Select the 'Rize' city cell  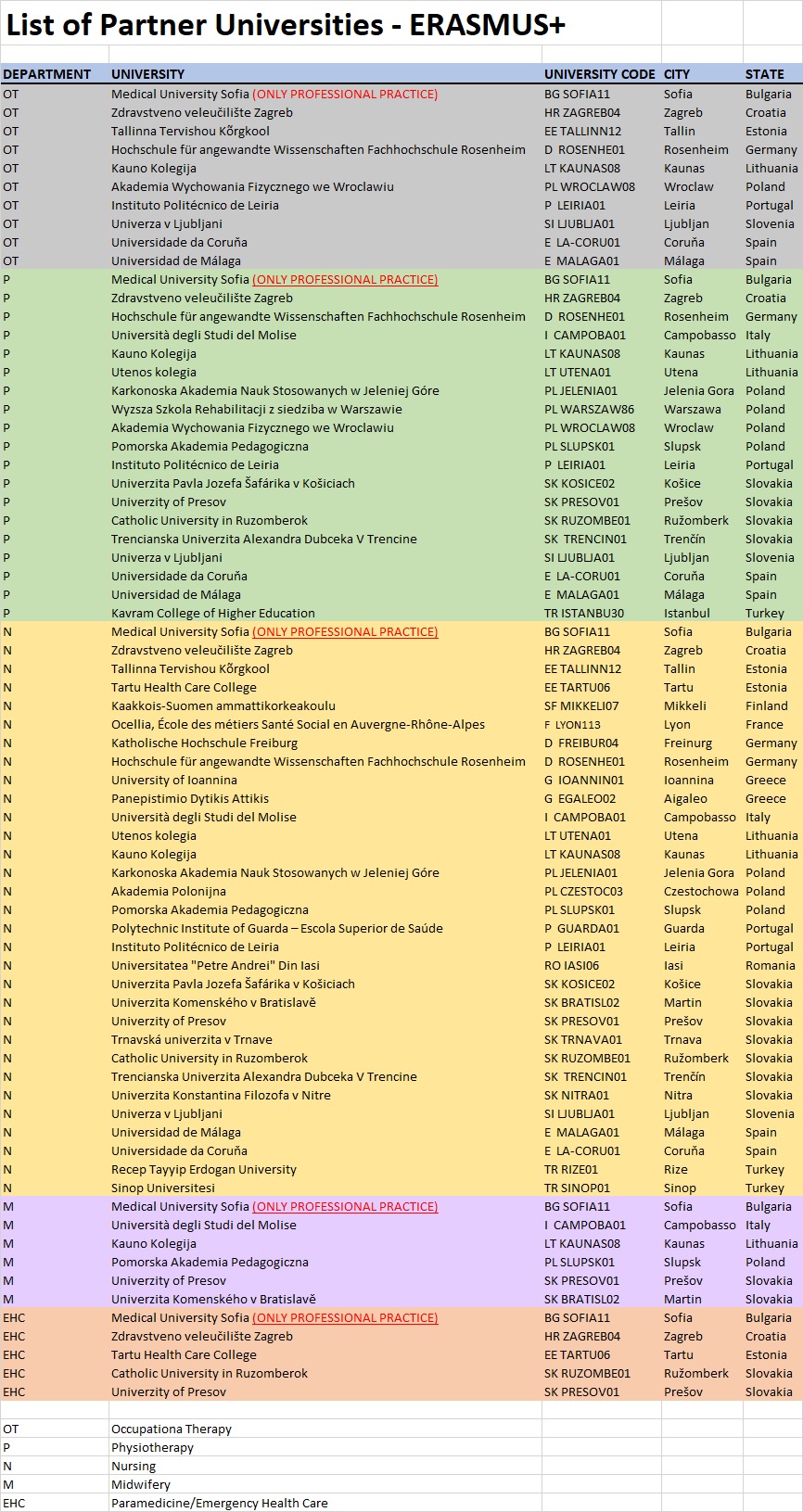tap(676, 1169)
